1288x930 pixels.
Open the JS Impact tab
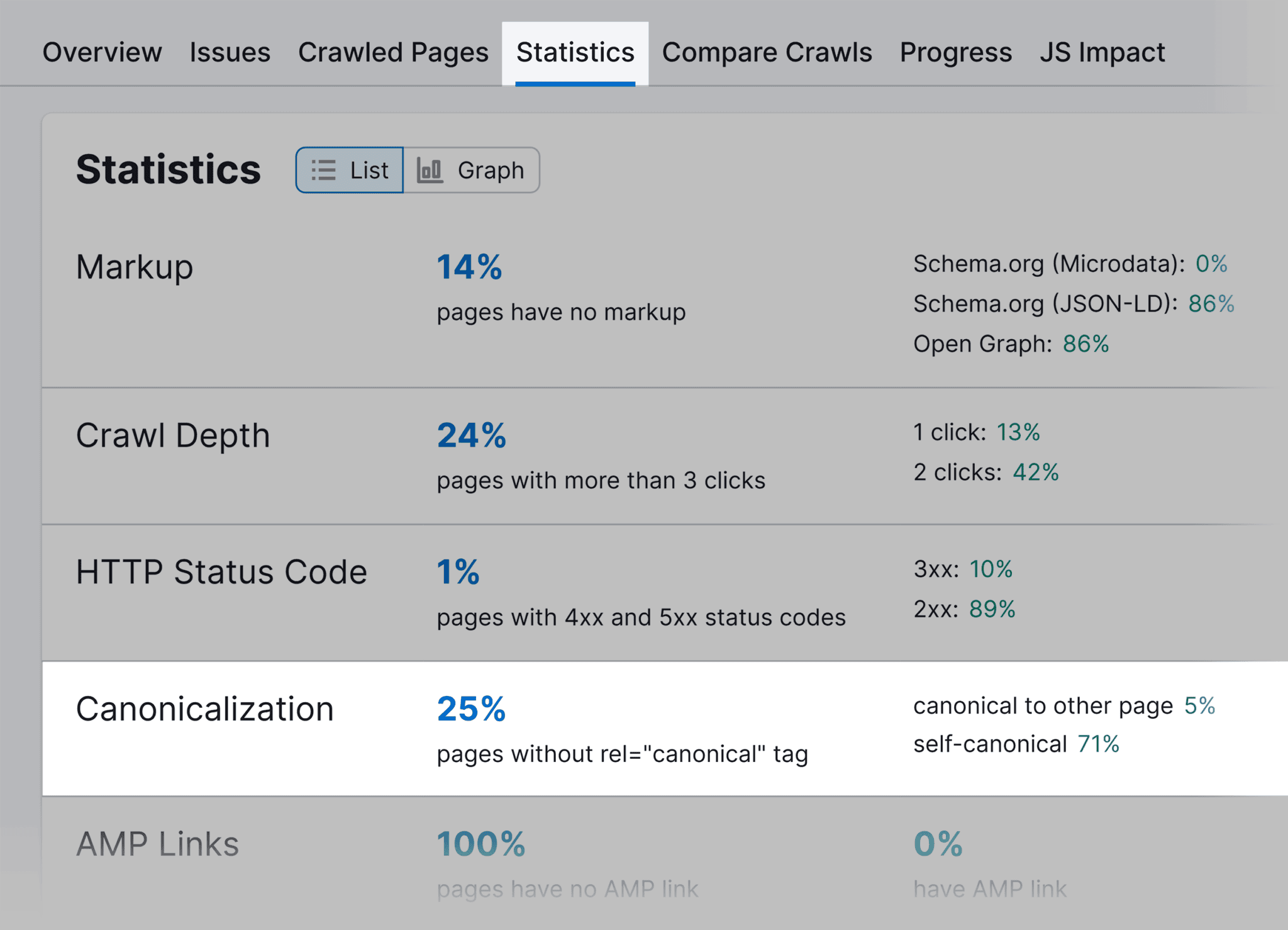[x=1102, y=52]
